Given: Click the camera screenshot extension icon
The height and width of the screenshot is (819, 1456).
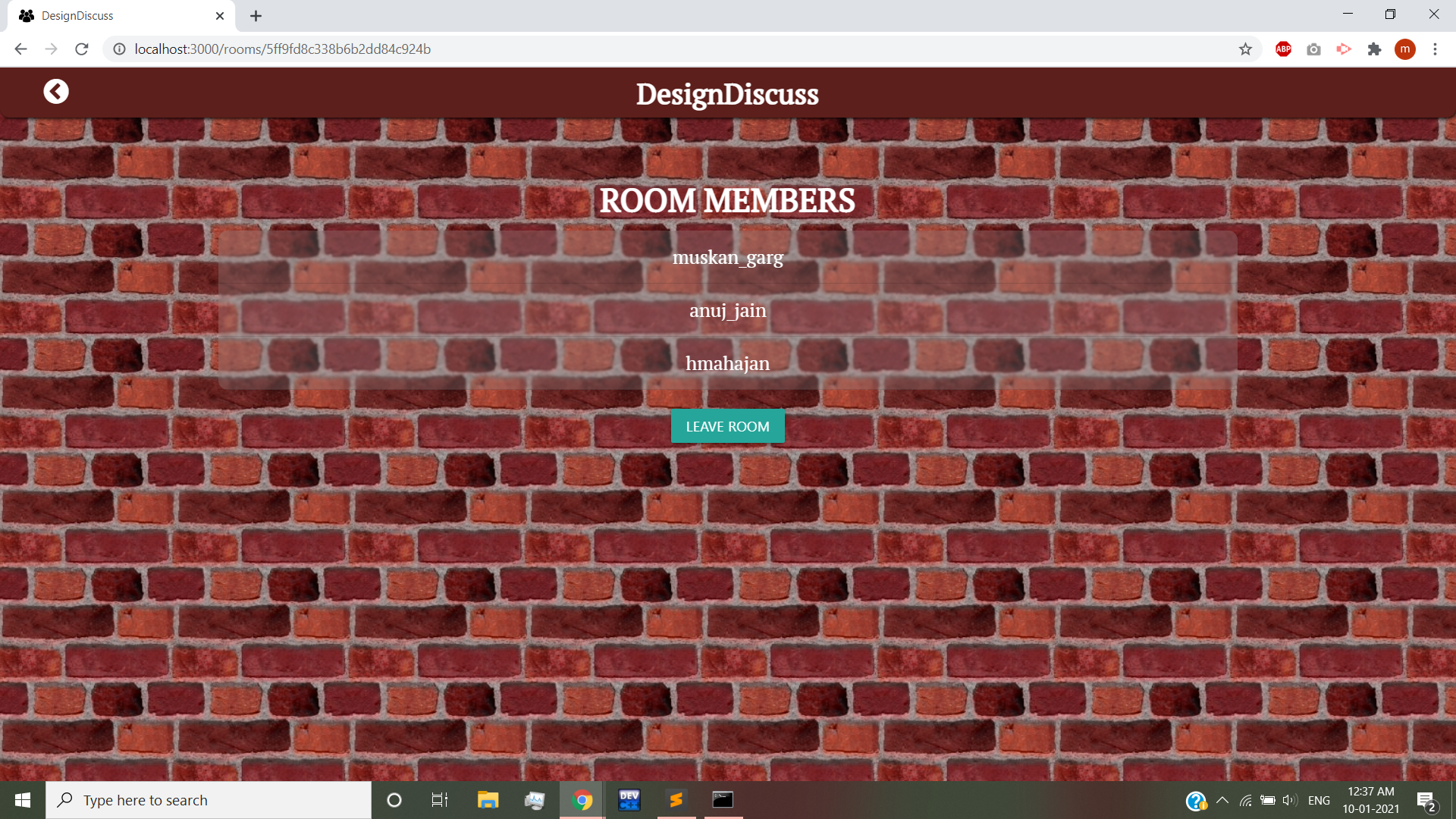Looking at the screenshot, I should click(1313, 49).
